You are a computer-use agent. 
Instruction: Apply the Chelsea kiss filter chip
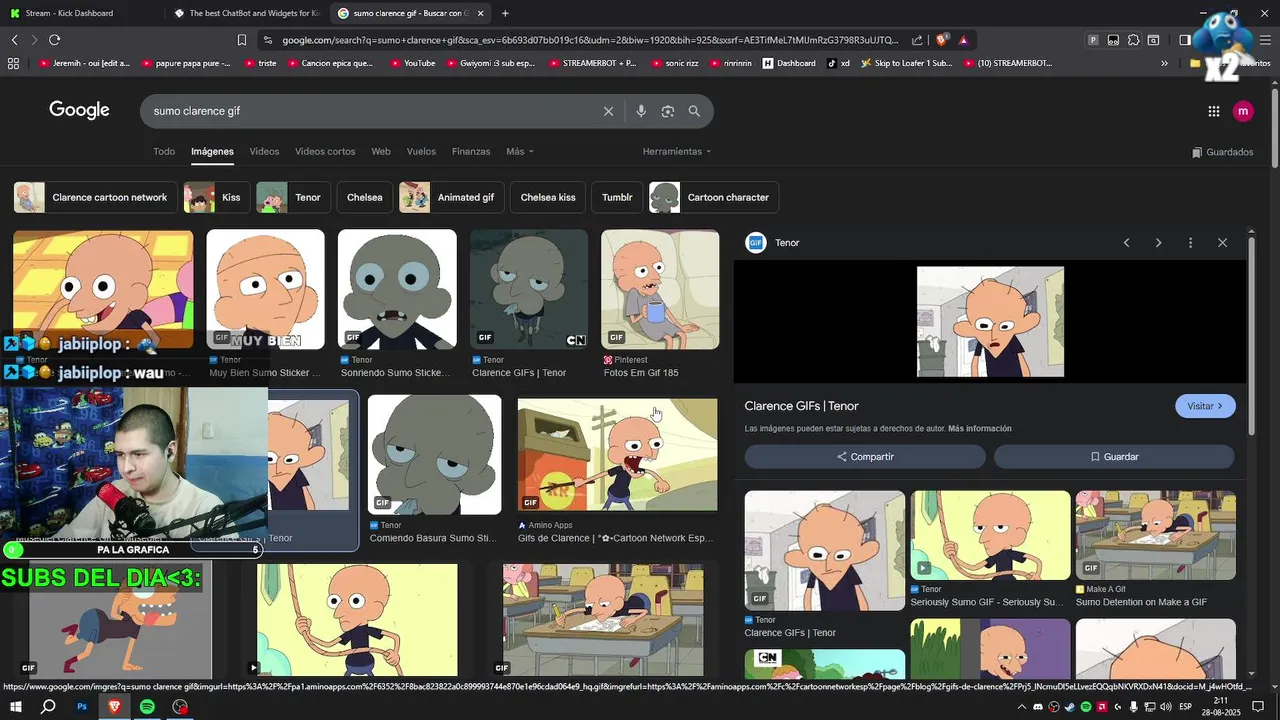coord(548,197)
